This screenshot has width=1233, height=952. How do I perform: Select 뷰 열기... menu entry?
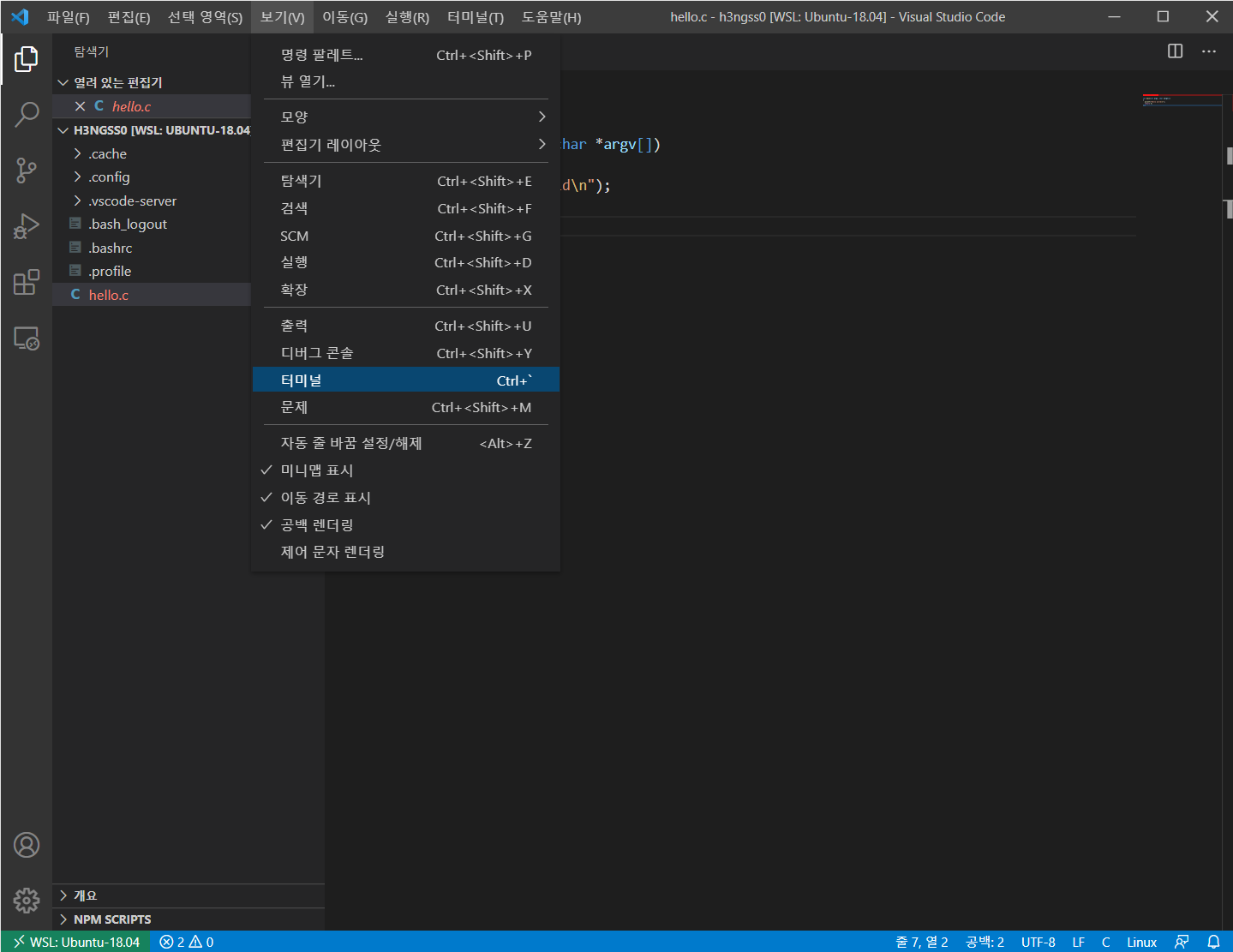406,81
